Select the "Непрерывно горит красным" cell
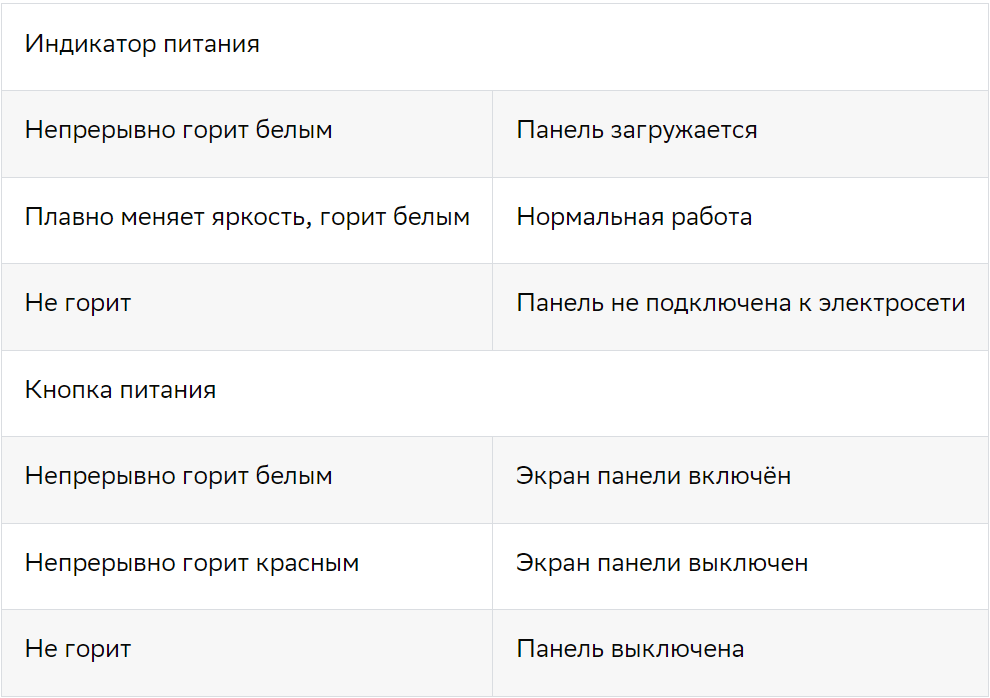Image resolution: width=990 pixels, height=698 pixels. point(191,564)
